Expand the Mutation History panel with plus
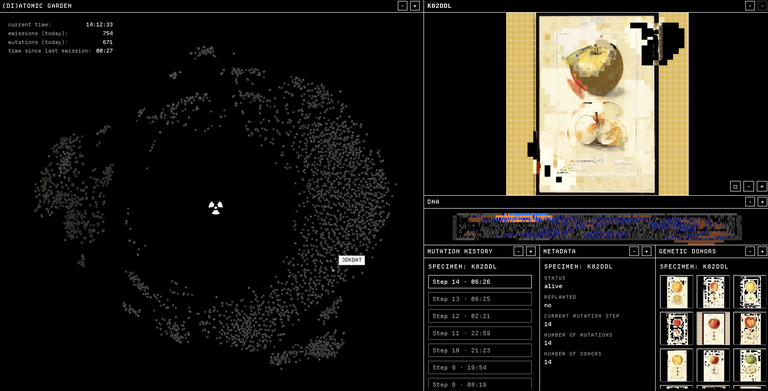768x391 pixels. (530, 251)
